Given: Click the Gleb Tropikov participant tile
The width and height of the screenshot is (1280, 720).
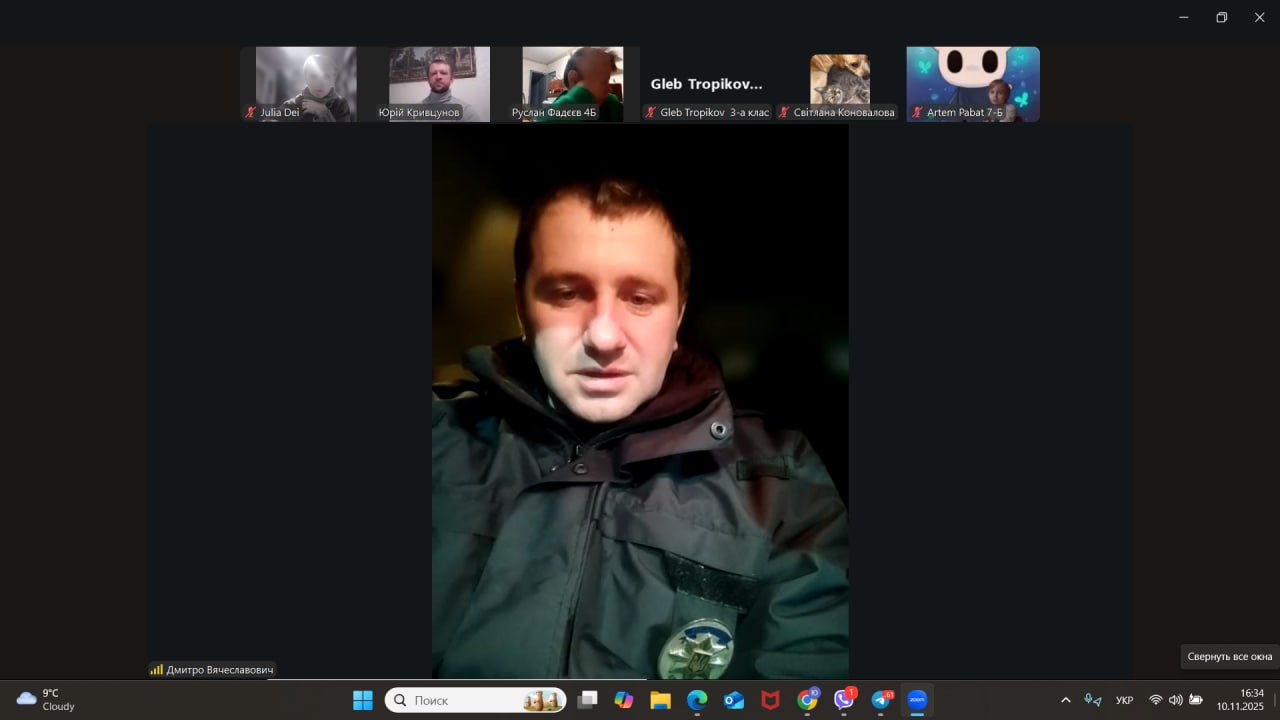Looking at the screenshot, I should (x=706, y=84).
